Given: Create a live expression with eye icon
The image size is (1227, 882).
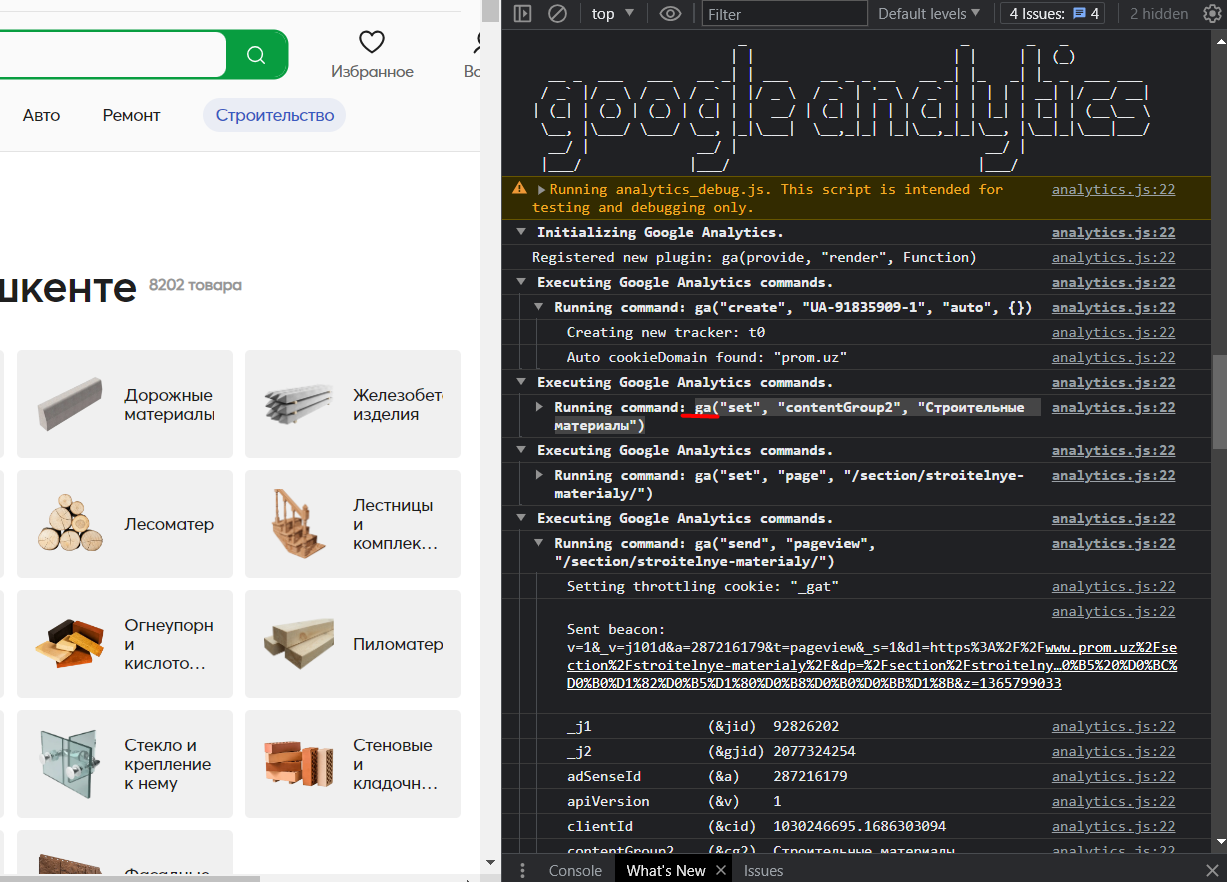Looking at the screenshot, I should [x=670, y=13].
